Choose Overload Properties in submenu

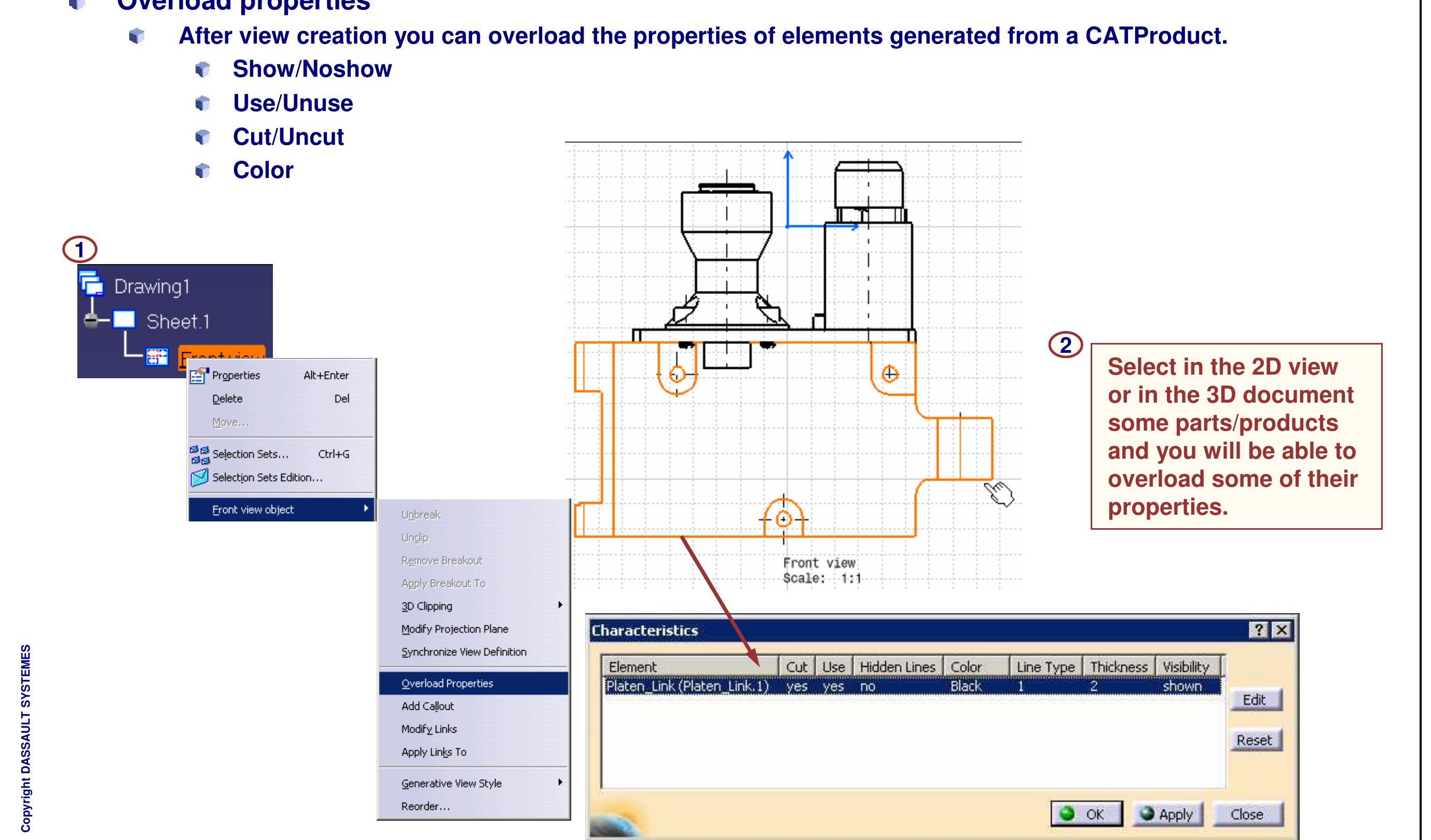pos(474,683)
